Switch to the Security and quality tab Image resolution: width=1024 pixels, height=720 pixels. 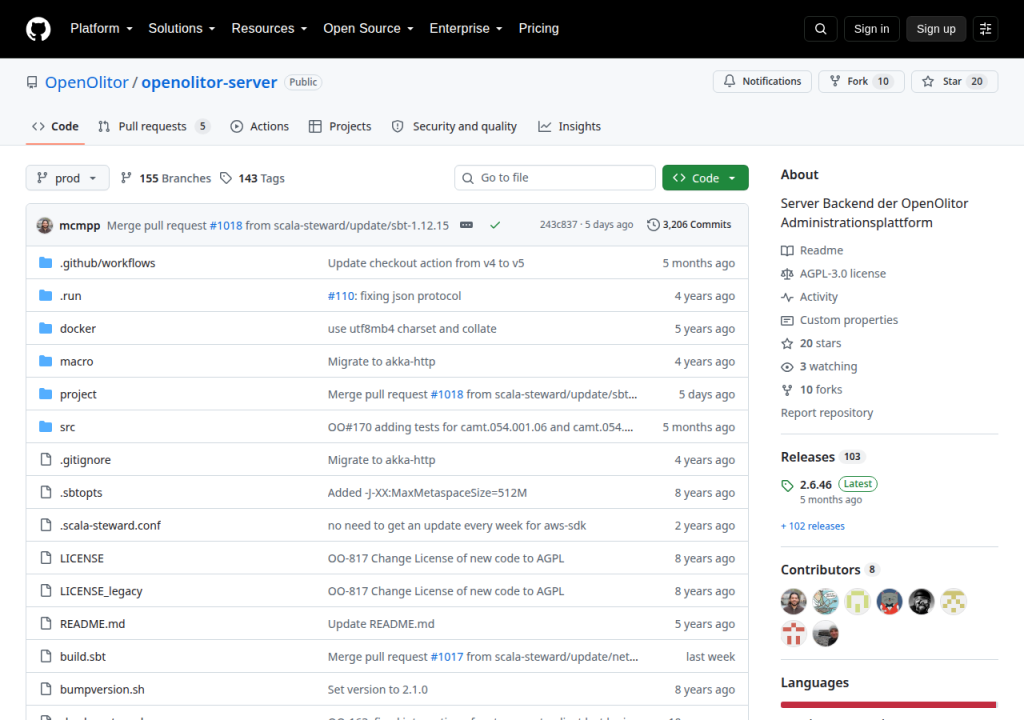[x=455, y=127]
